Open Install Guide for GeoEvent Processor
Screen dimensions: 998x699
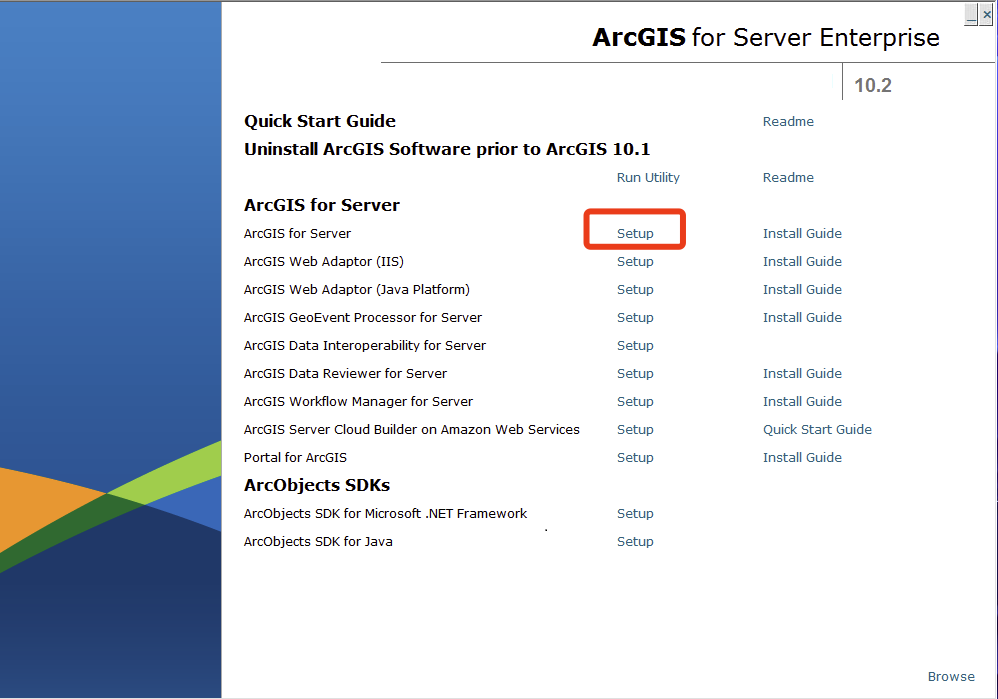pyautogui.click(x=802, y=318)
